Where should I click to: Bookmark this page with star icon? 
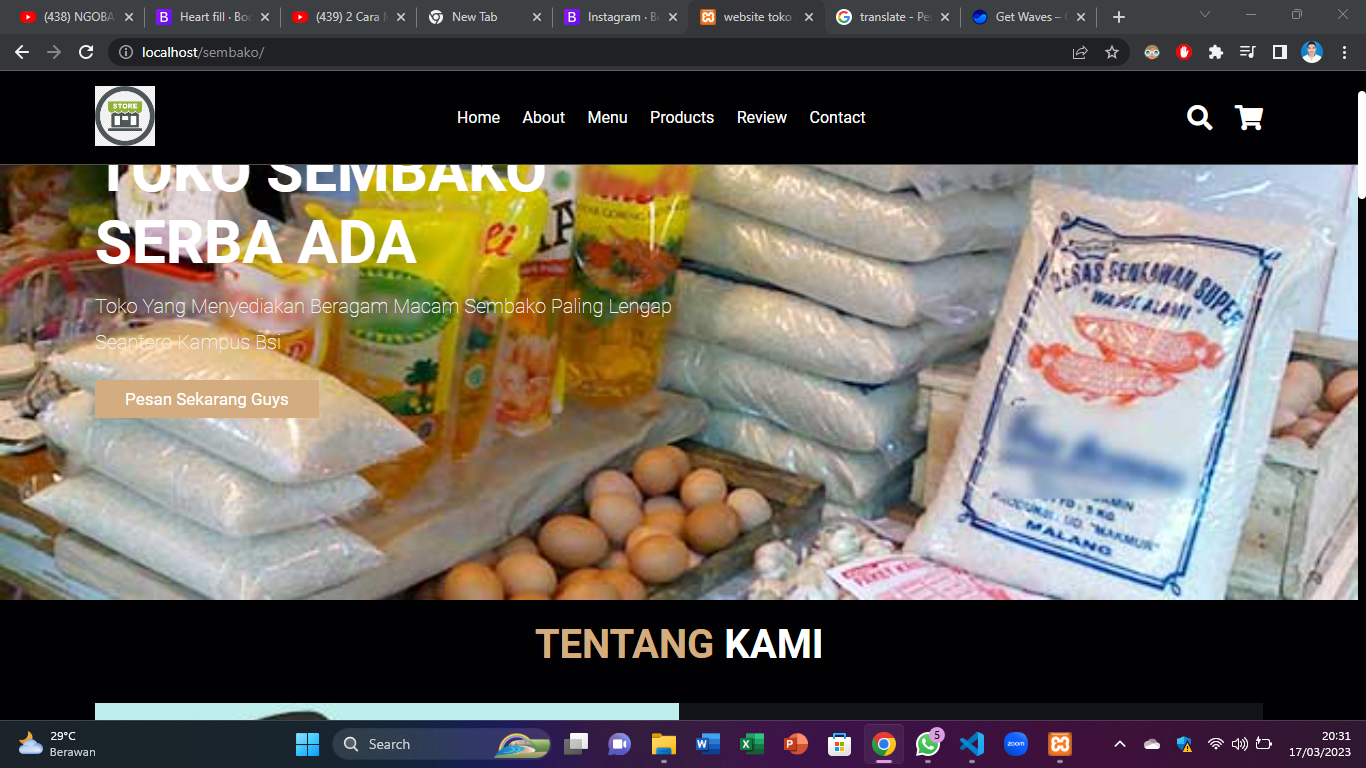[1112, 52]
